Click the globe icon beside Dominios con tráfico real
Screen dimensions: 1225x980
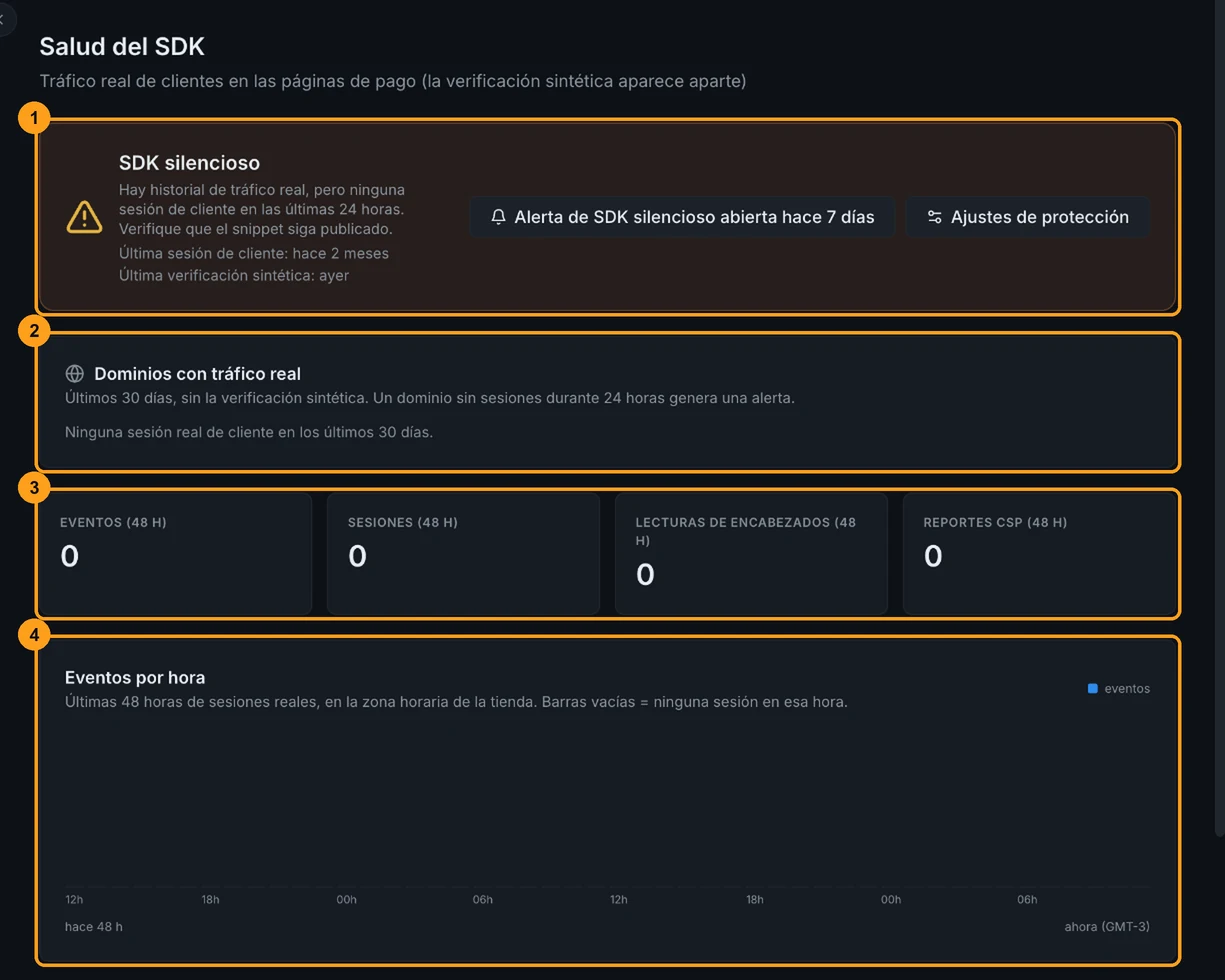tap(74, 374)
